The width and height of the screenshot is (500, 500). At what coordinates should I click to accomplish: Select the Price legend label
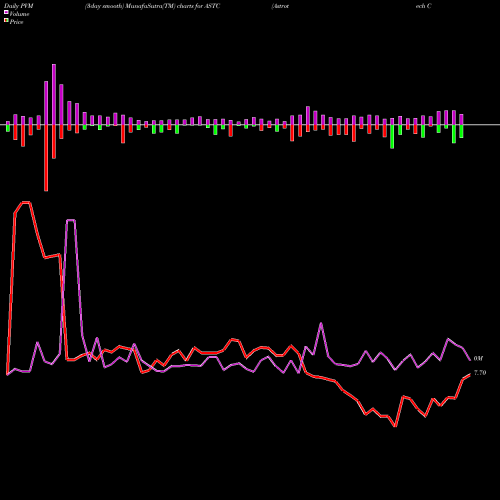tap(16, 22)
